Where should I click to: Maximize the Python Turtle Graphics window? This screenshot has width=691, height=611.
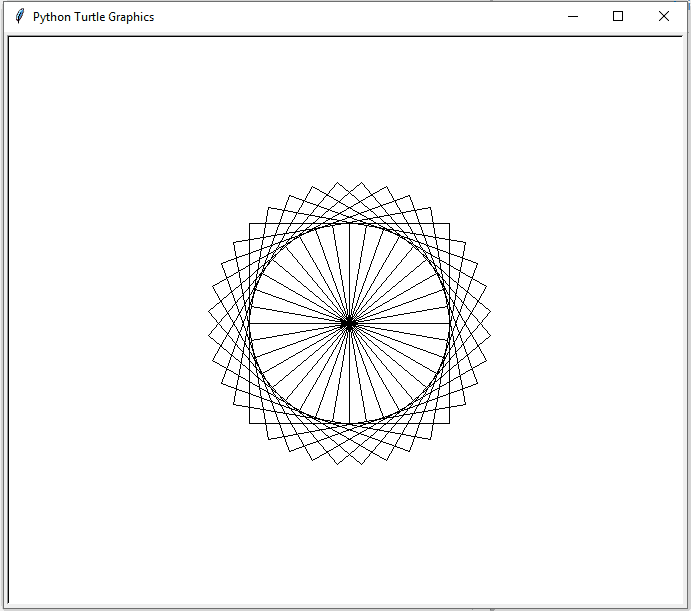[x=618, y=17]
